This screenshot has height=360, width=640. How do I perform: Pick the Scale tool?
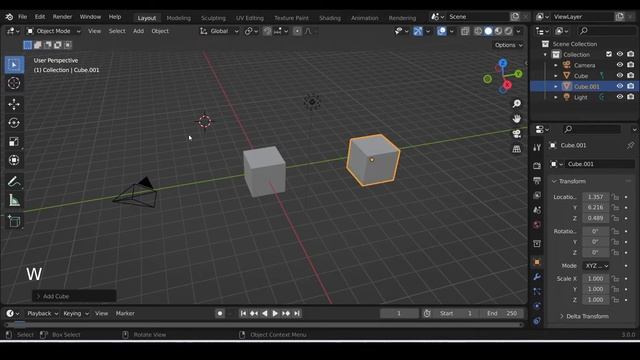[14, 142]
